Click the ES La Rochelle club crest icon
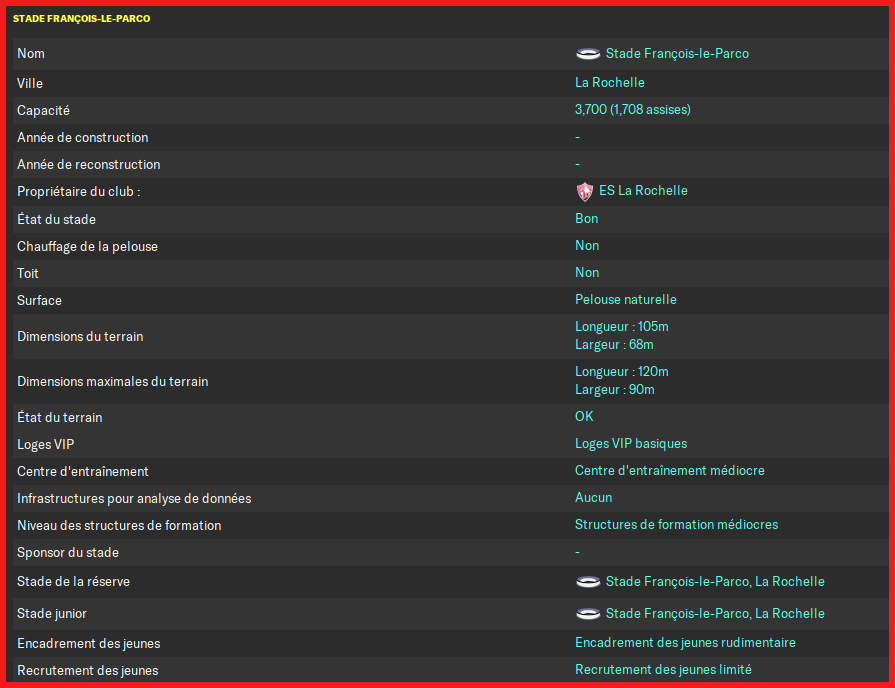895x688 pixels. (x=584, y=191)
